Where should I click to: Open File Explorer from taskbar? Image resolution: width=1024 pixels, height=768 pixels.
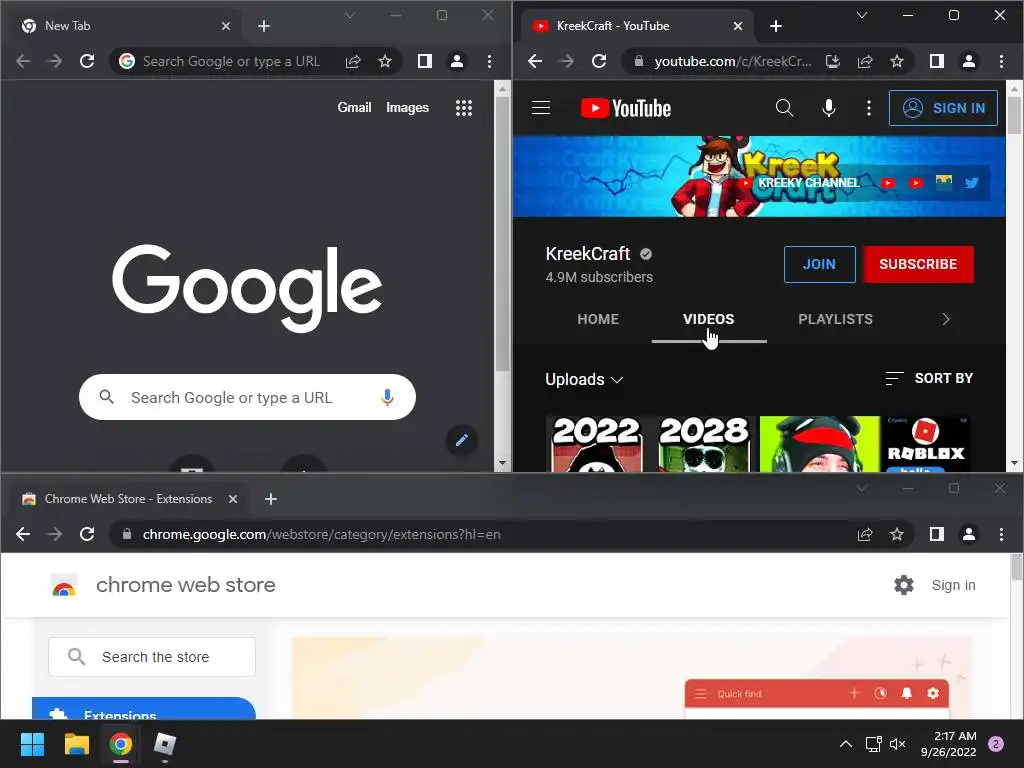(76, 744)
